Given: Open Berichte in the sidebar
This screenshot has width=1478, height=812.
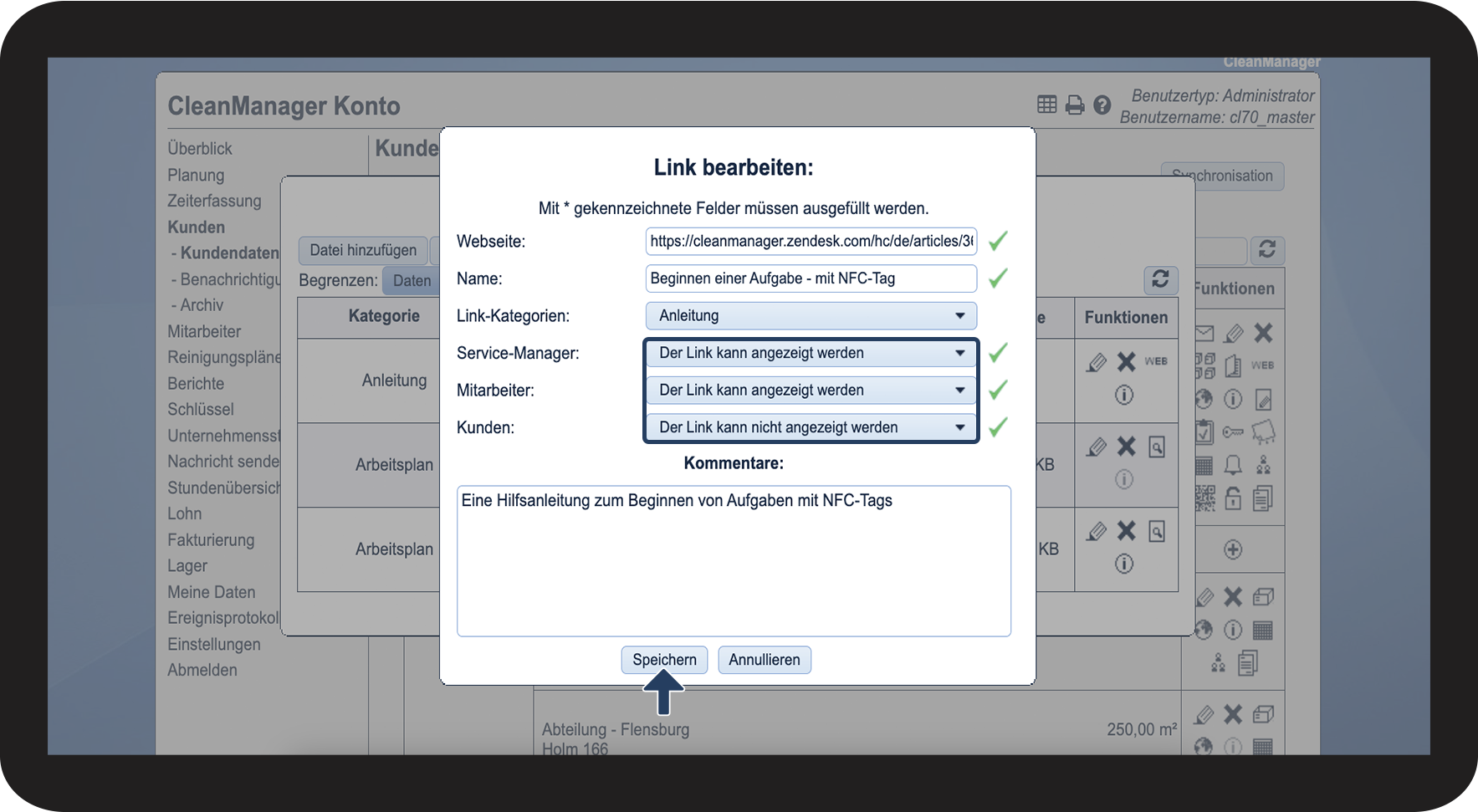Looking at the screenshot, I should [x=196, y=383].
